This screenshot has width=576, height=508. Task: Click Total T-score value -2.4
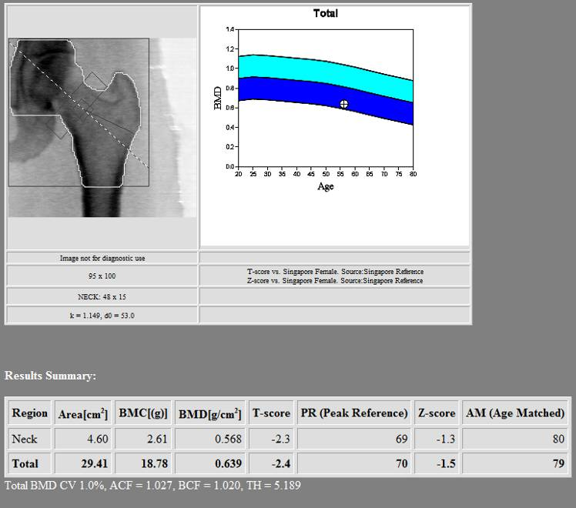pos(281,464)
